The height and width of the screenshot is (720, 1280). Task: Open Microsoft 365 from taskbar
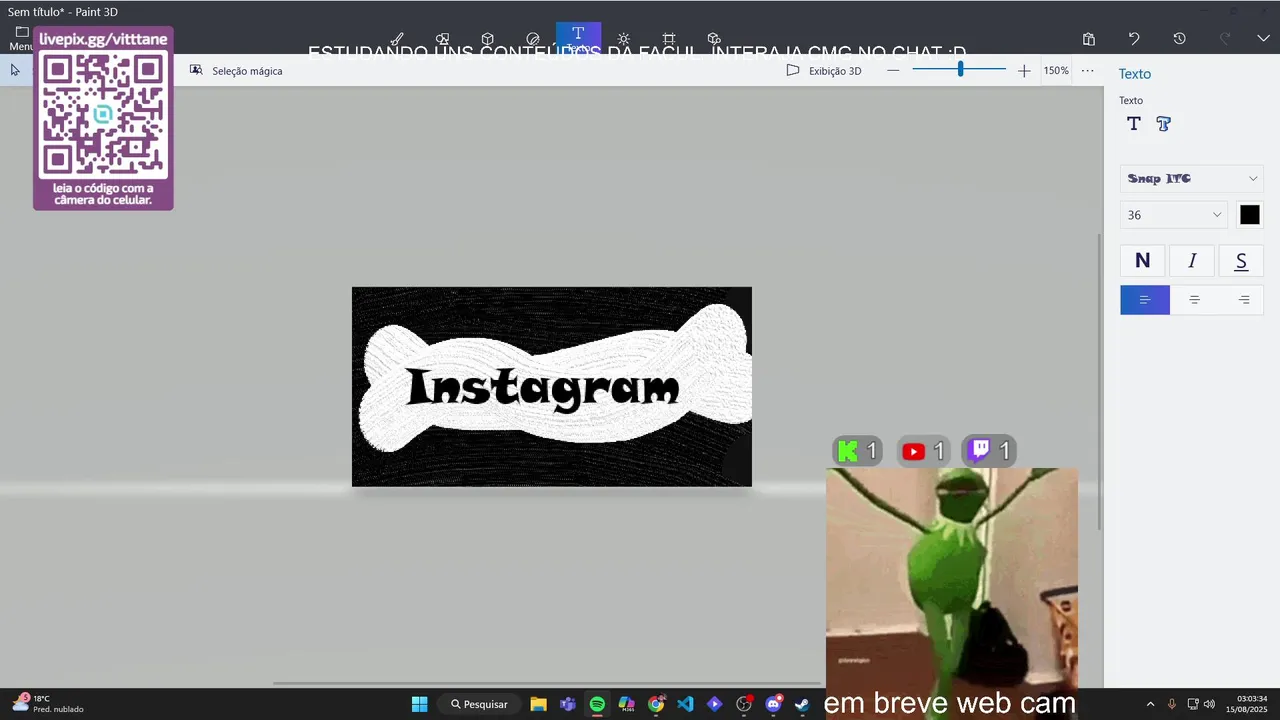626,704
